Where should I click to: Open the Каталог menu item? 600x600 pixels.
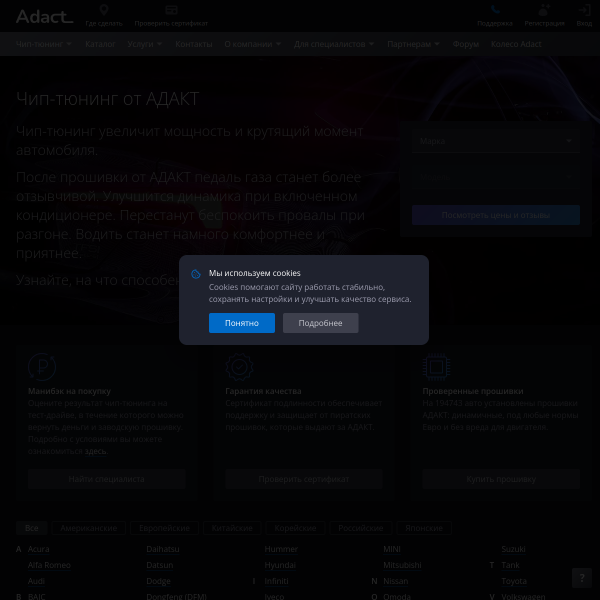[100, 44]
